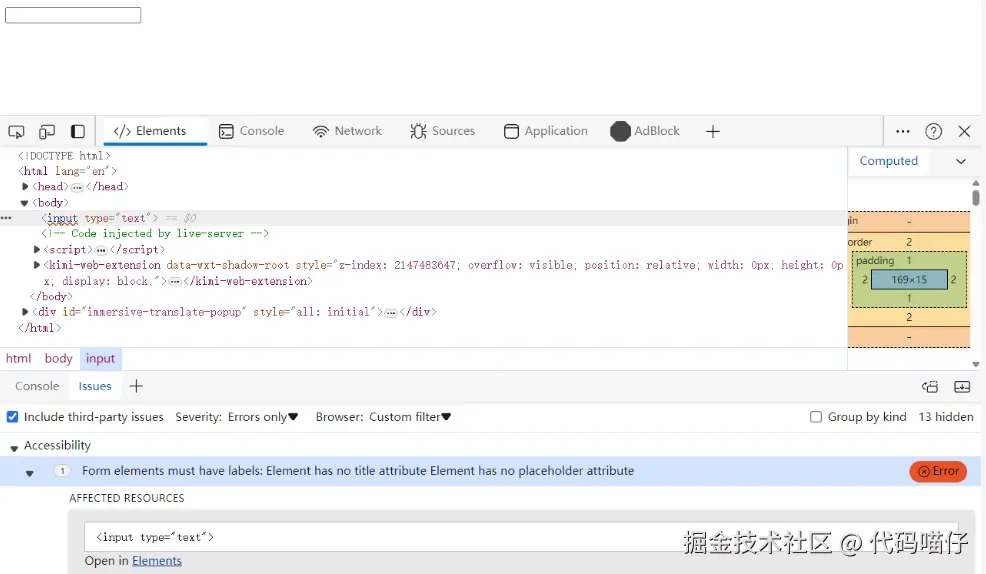Switch to the Console drawer tab
Screen dimensions: 986x574
pos(37,386)
